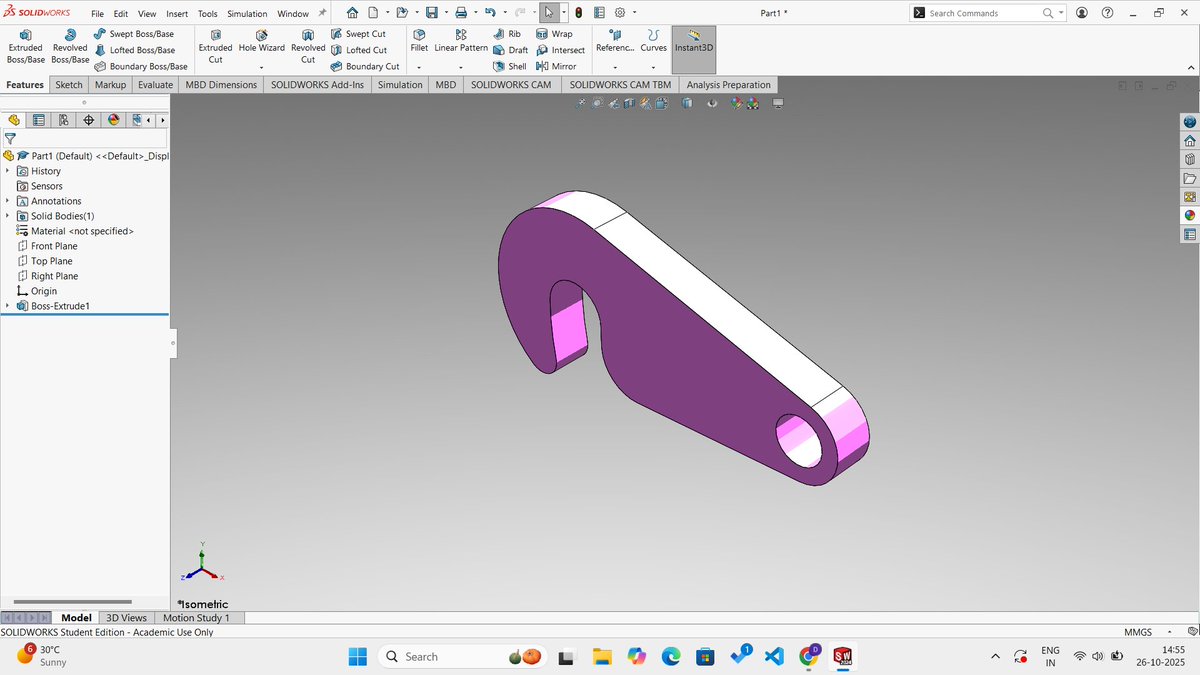Select Front Plane in the tree
This screenshot has height=675, width=1200.
click(54, 246)
